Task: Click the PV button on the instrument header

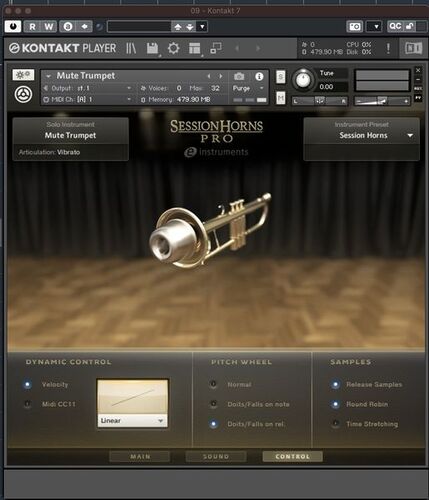Action: tap(418, 98)
